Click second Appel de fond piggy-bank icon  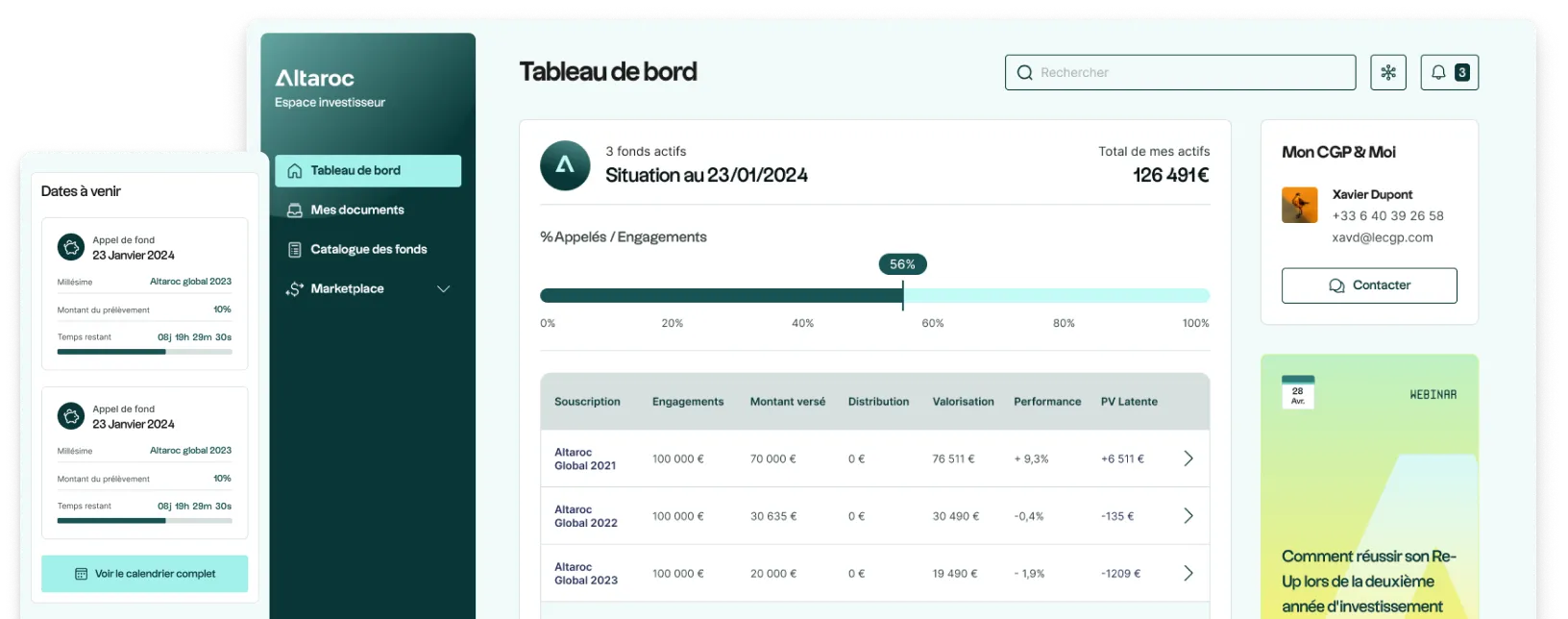pyautogui.click(x=71, y=416)
